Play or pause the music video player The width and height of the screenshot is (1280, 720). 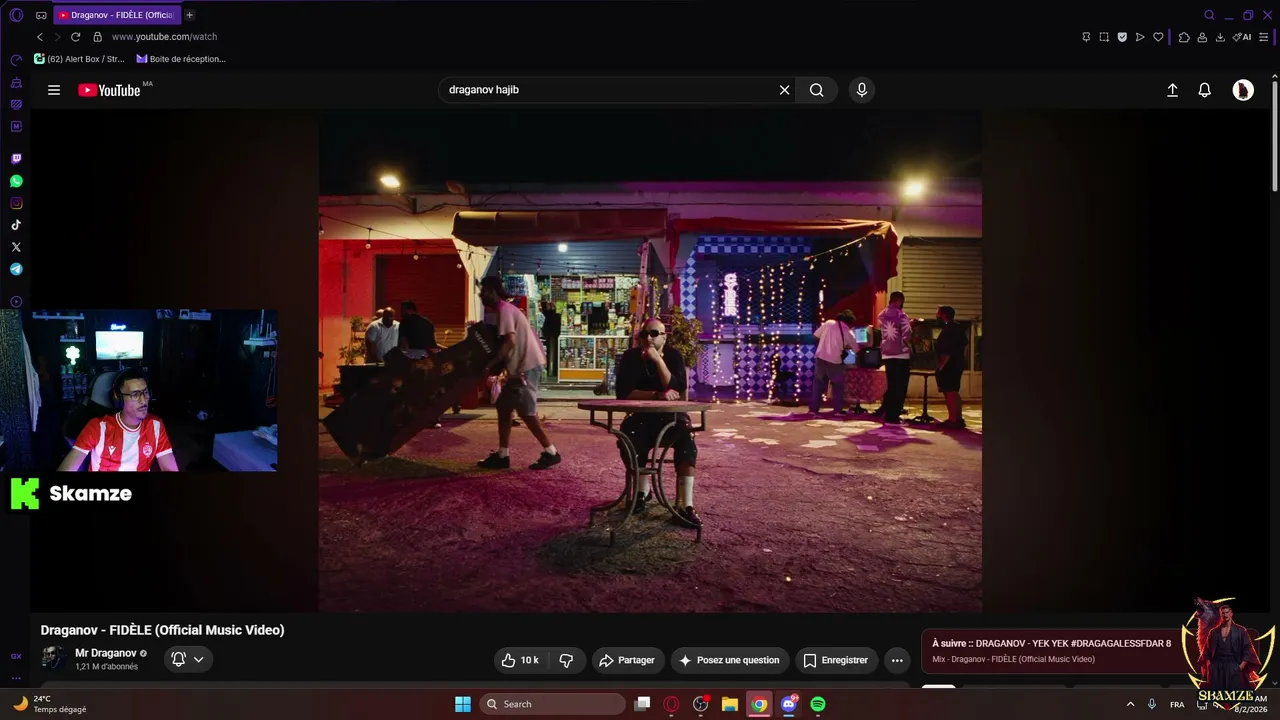[x=650, y=361]
